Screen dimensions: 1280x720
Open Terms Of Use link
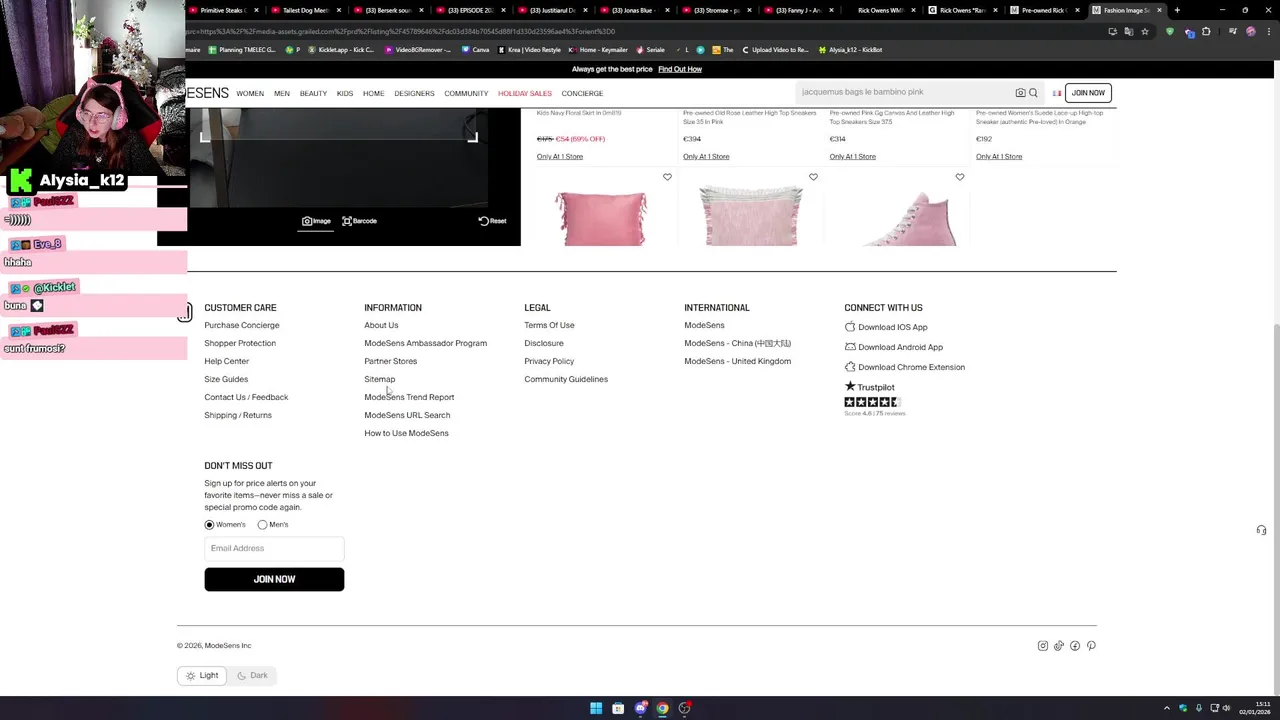click(549, 326)
